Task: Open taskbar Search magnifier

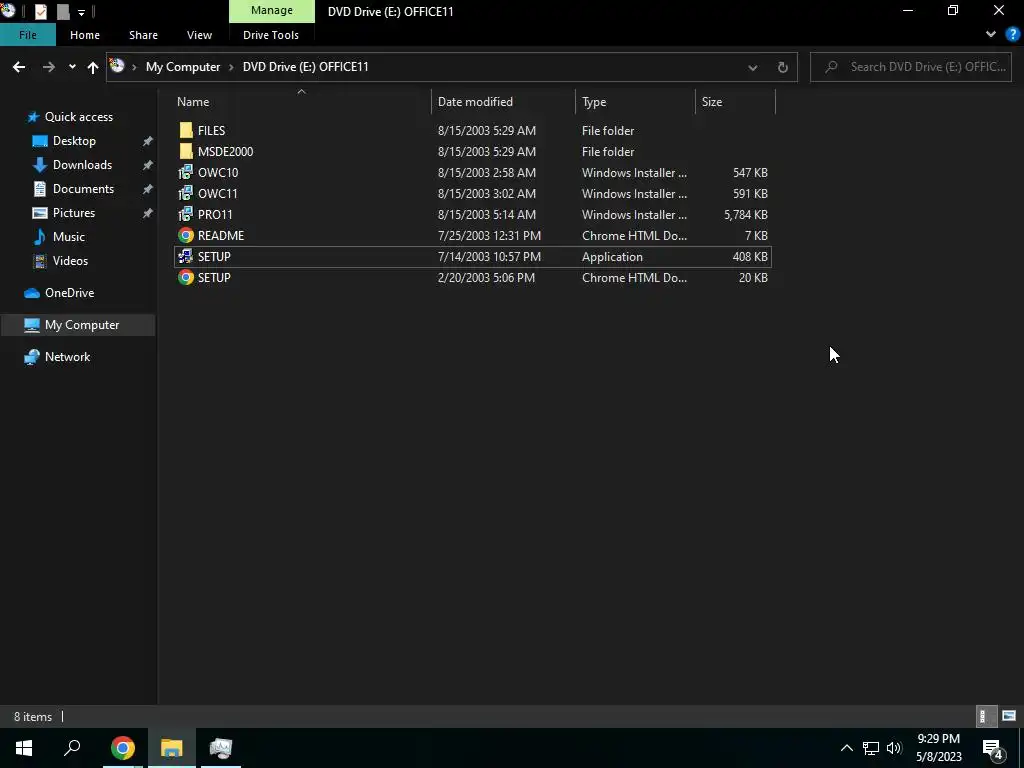Action: (72, 748)
